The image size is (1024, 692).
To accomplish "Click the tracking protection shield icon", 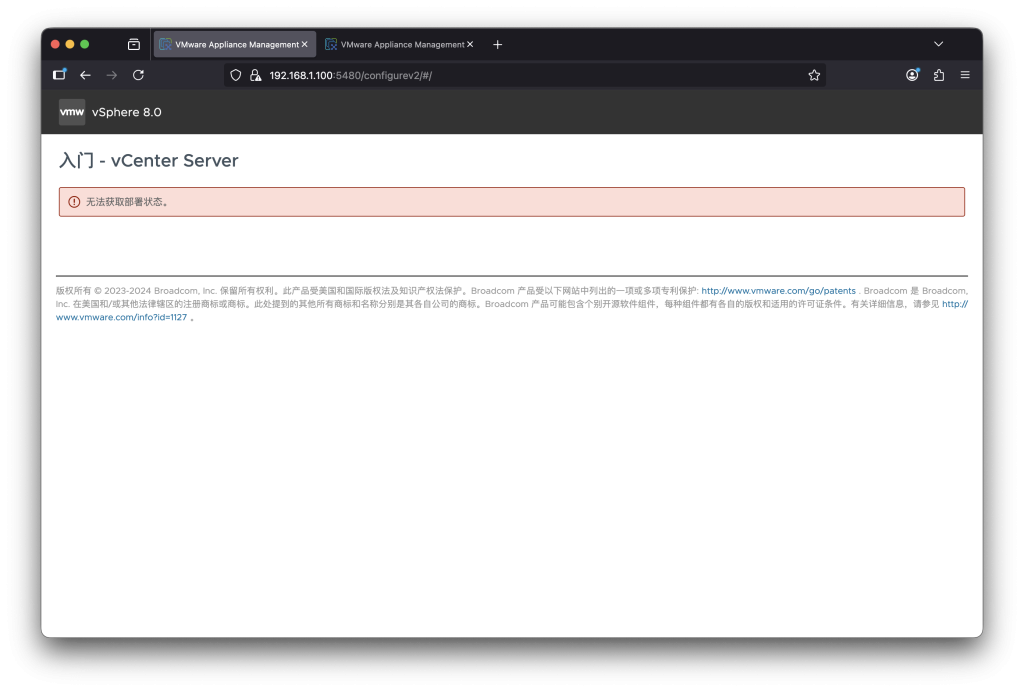I will [235, 74].
